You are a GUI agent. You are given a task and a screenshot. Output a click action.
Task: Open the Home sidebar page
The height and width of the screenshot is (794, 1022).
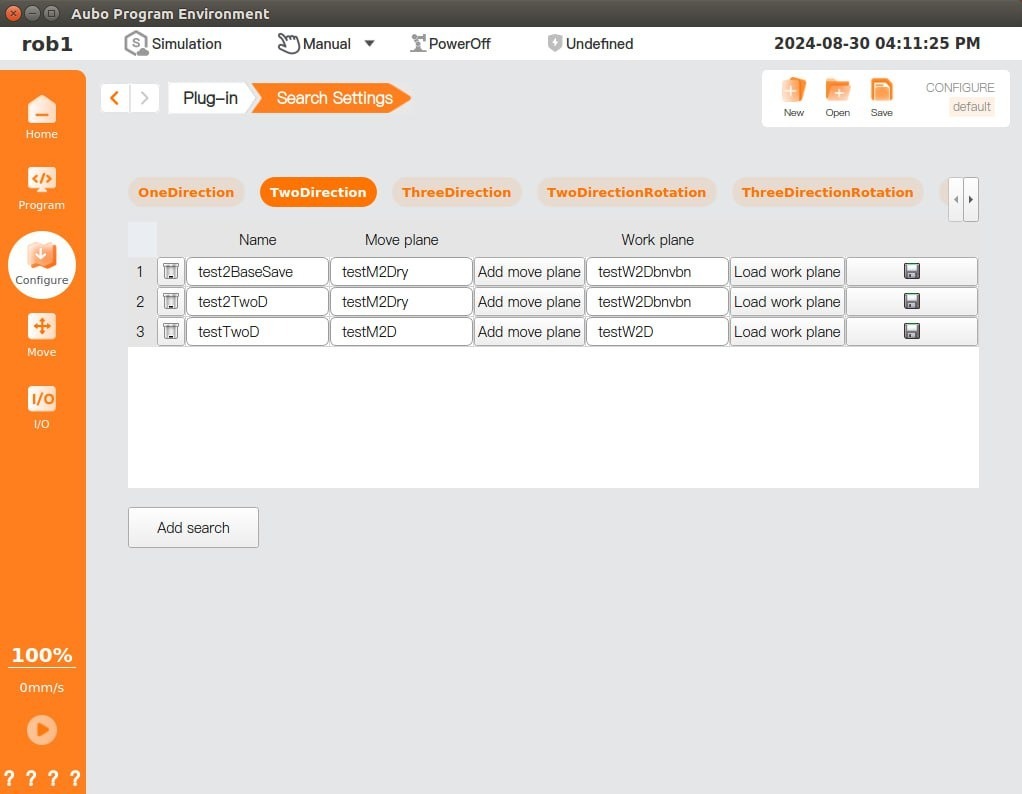(42, 117)
